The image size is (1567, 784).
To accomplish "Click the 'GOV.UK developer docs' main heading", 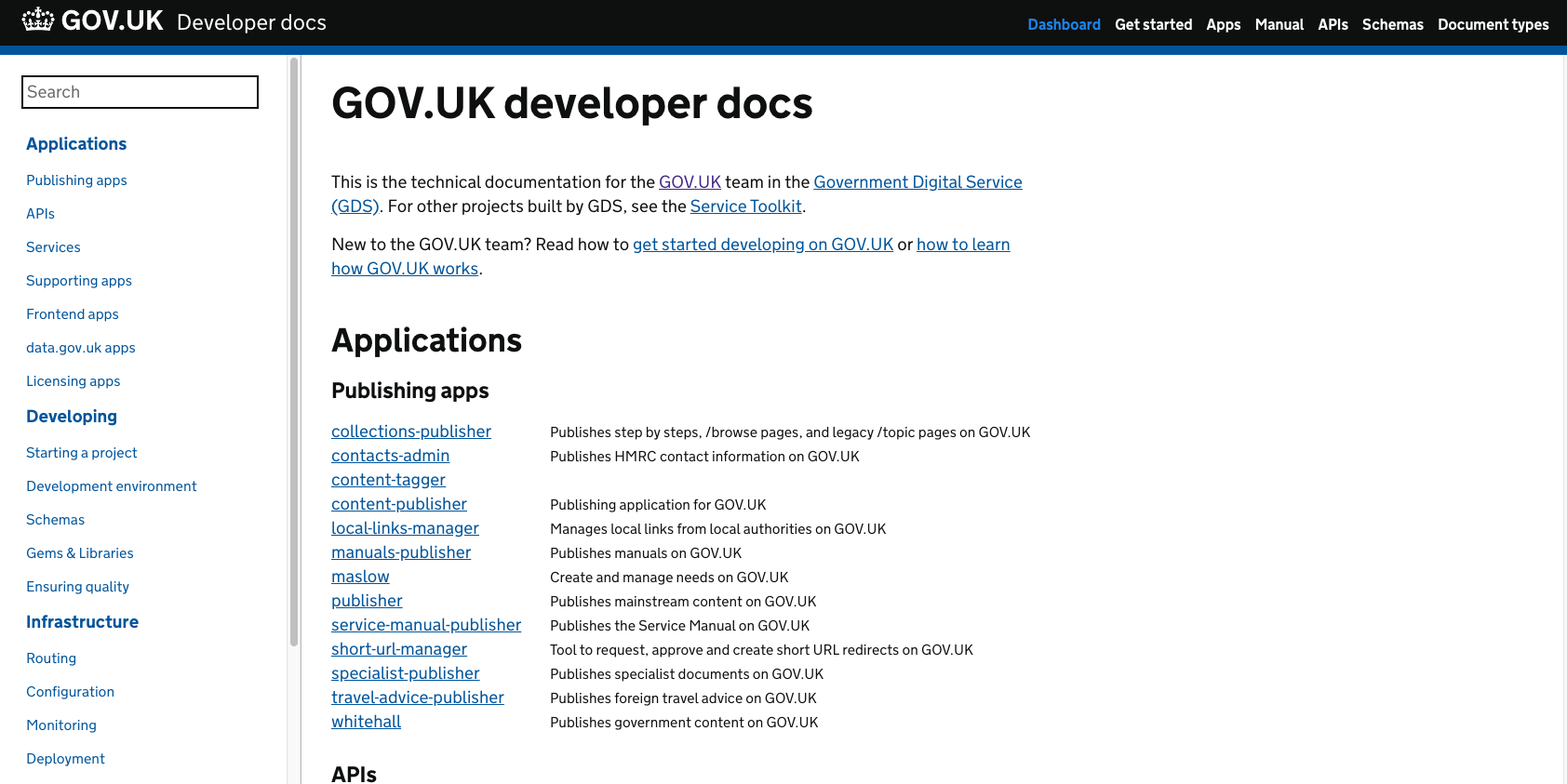I will tap(572, 103).
